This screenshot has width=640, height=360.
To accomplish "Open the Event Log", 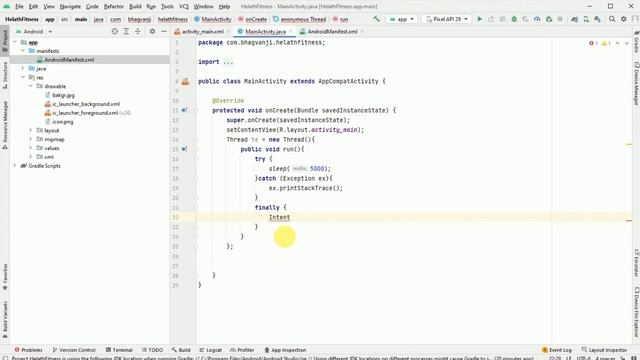I will 557,350.
